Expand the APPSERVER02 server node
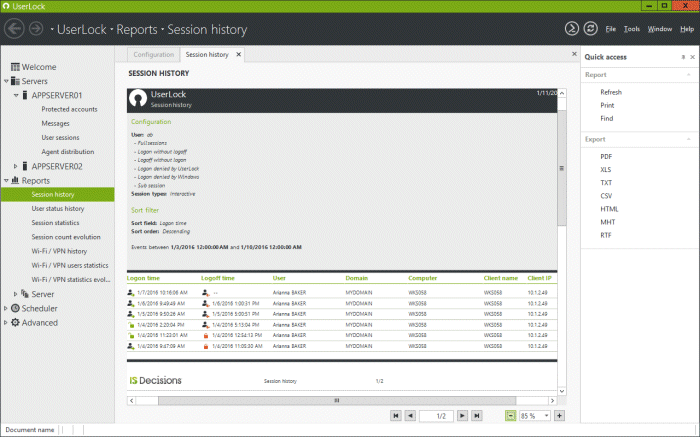The width and height of the screenshot is (700, 437). pos(15,166)
